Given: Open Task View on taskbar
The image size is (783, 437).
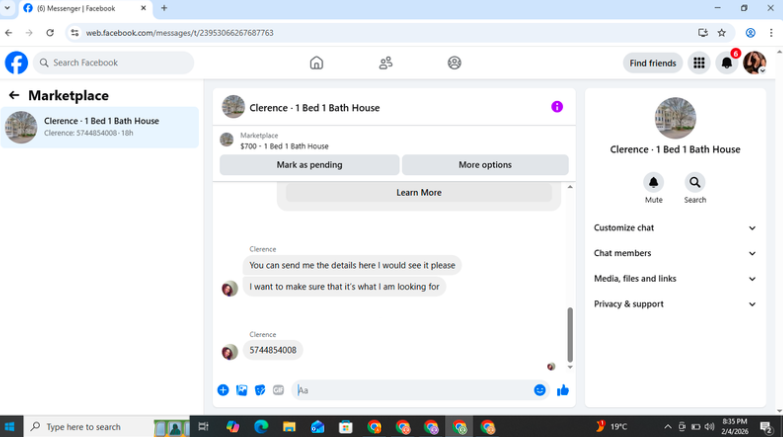Looking at the screenshot, I should pyautogui.click(x=203, y=427).
